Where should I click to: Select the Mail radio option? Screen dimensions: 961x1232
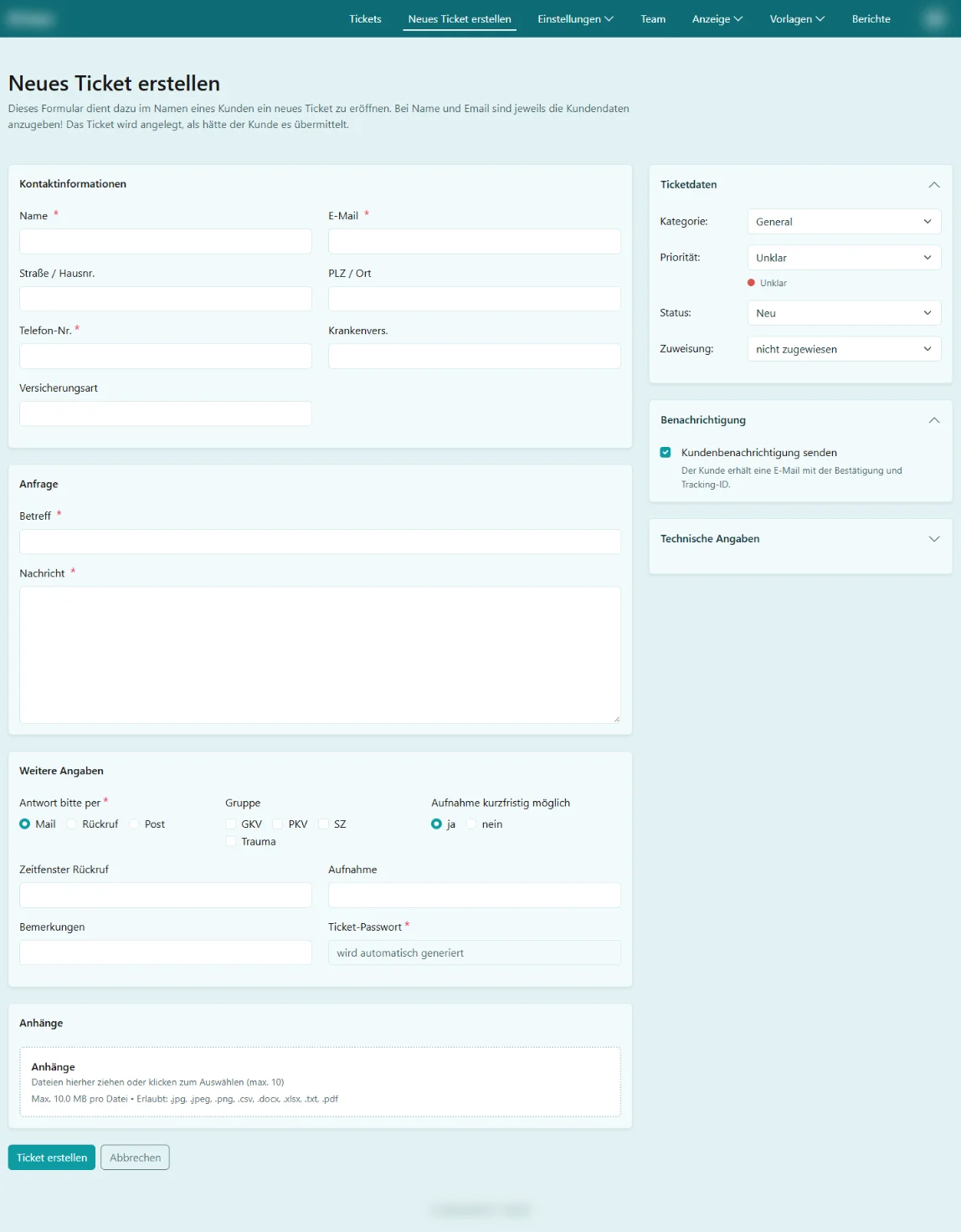25,824
